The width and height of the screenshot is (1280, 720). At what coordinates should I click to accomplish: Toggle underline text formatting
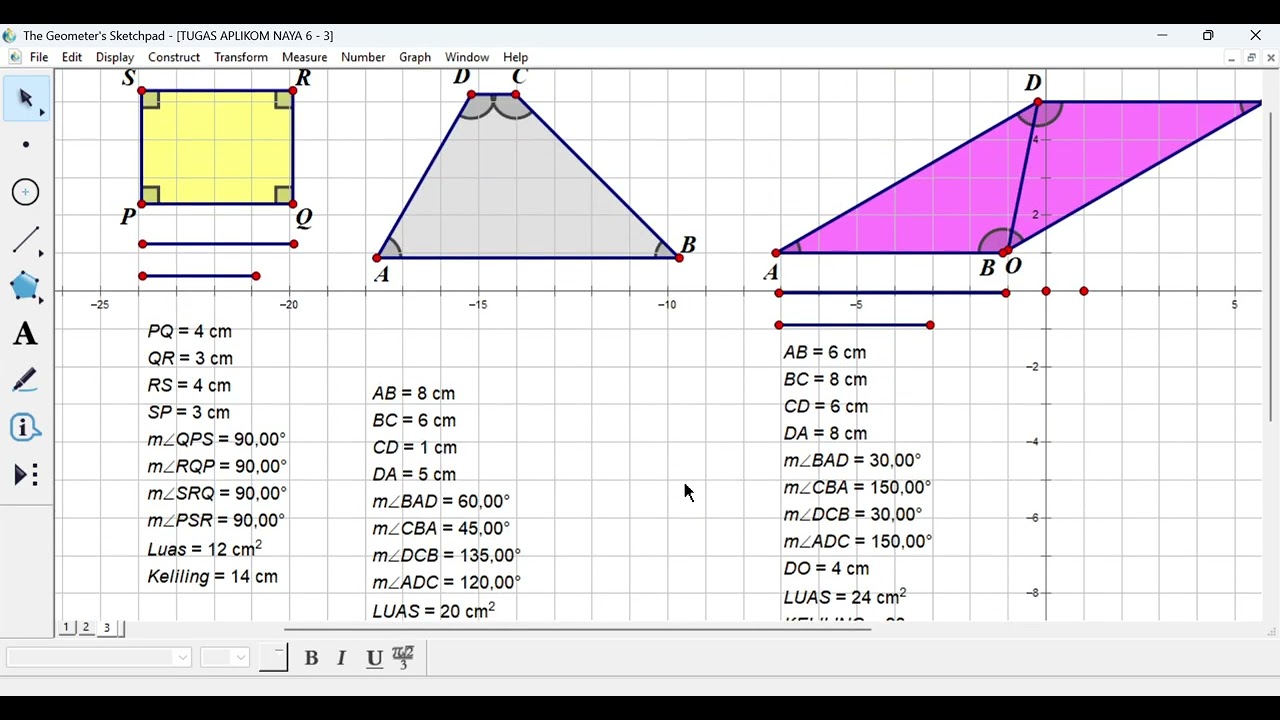374,658
